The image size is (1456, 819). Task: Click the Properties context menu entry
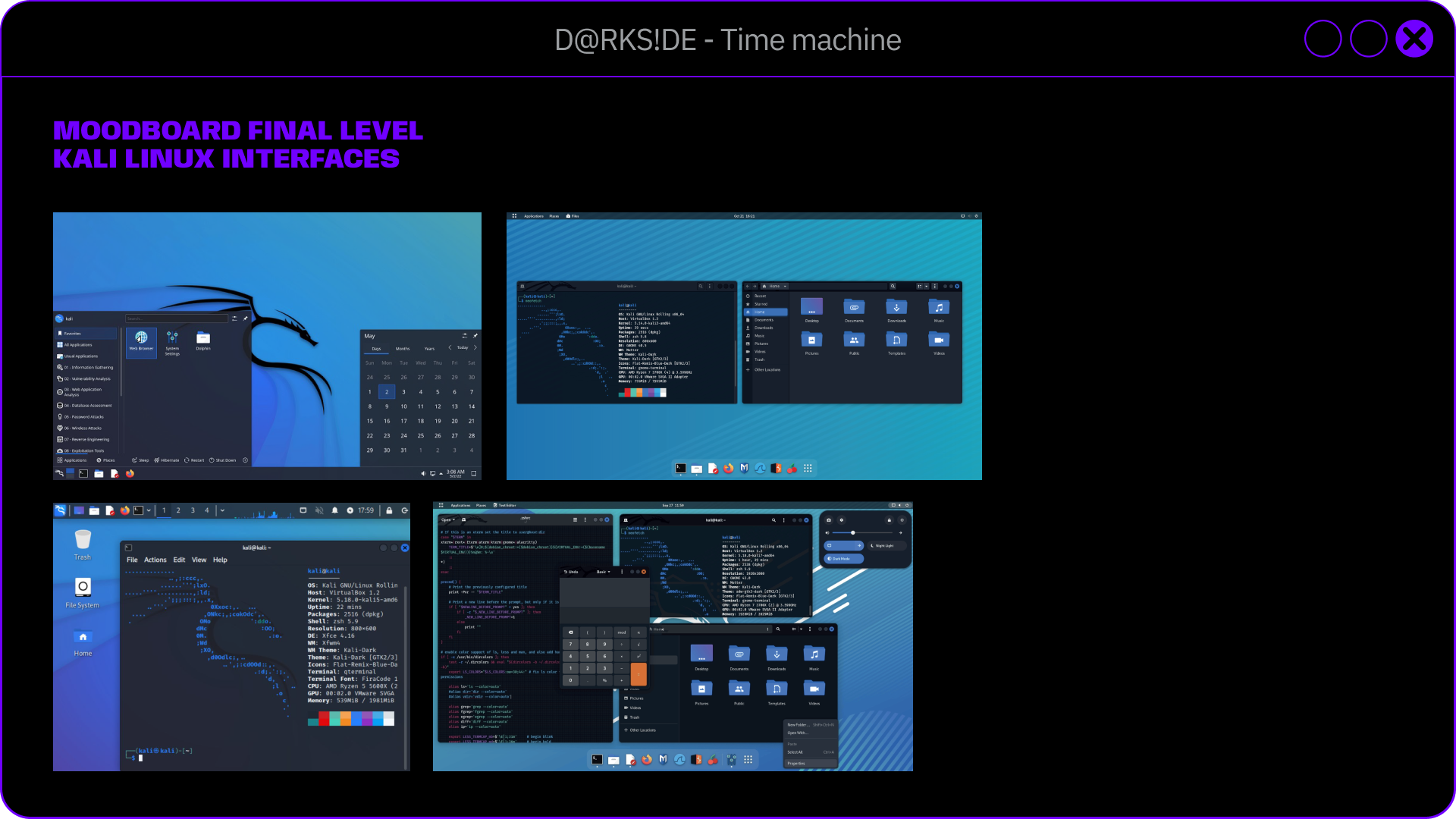click(x=796, y=764)
